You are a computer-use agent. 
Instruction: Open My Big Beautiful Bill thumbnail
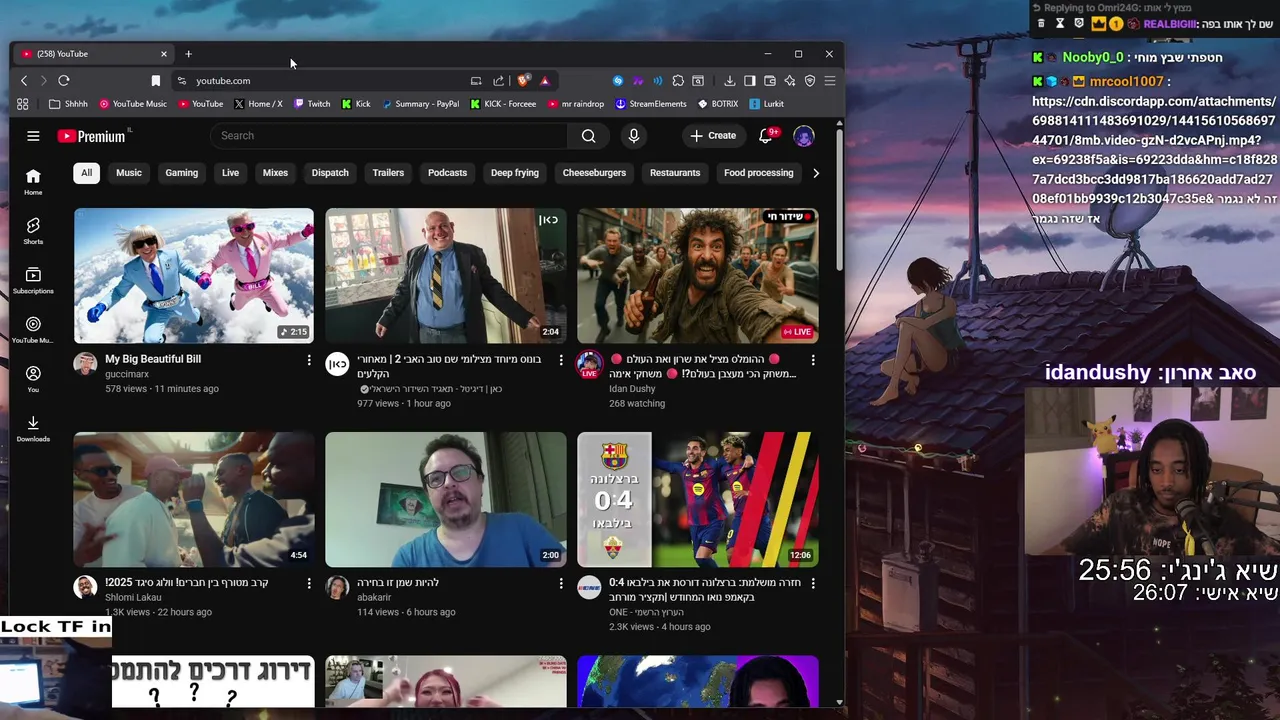tap(194, 275)
